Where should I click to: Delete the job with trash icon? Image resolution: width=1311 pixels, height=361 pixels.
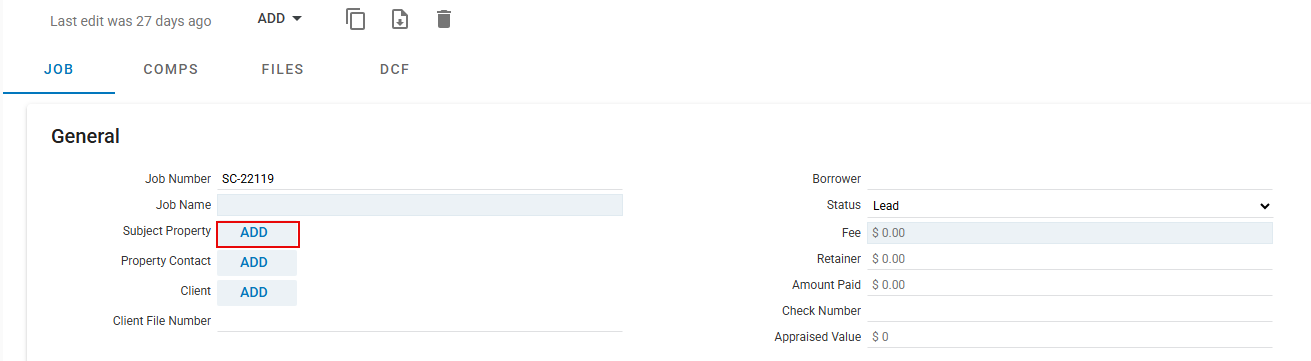[444, 19]
